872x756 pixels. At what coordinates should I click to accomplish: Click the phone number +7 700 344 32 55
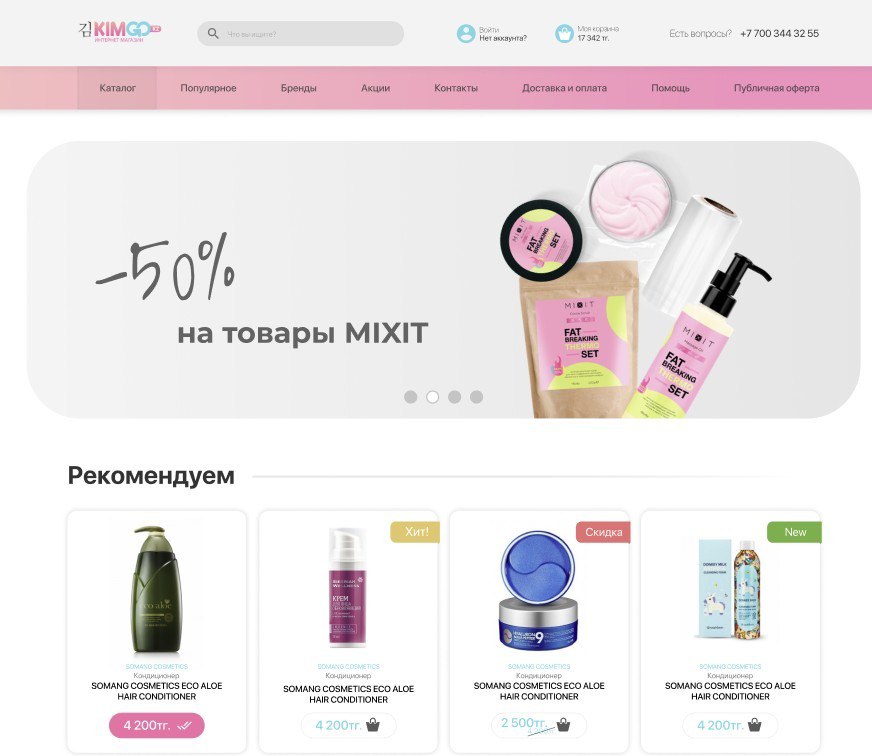tap(779, 33)
